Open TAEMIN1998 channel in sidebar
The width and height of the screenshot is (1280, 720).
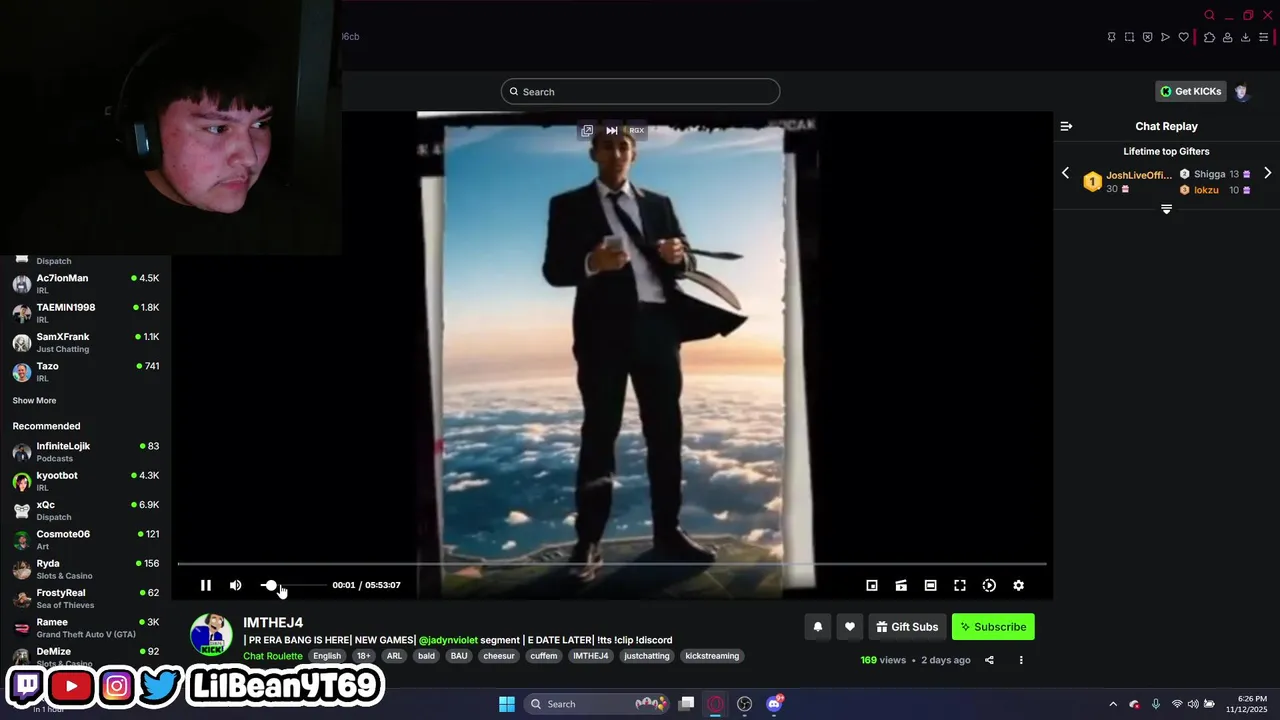(x=86, y=313)
